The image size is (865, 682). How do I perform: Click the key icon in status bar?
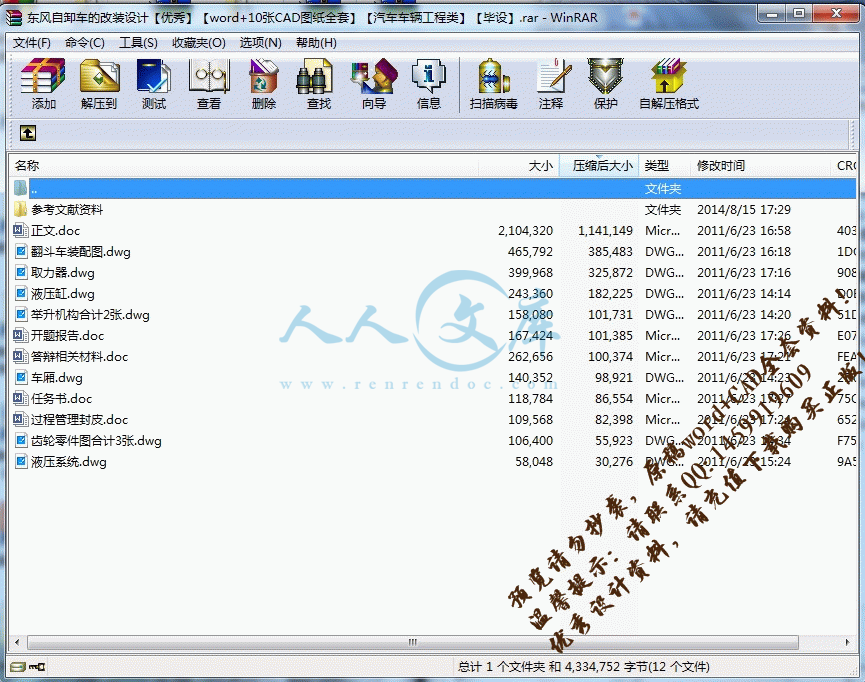pyautogui.click(x=37, y=667)
